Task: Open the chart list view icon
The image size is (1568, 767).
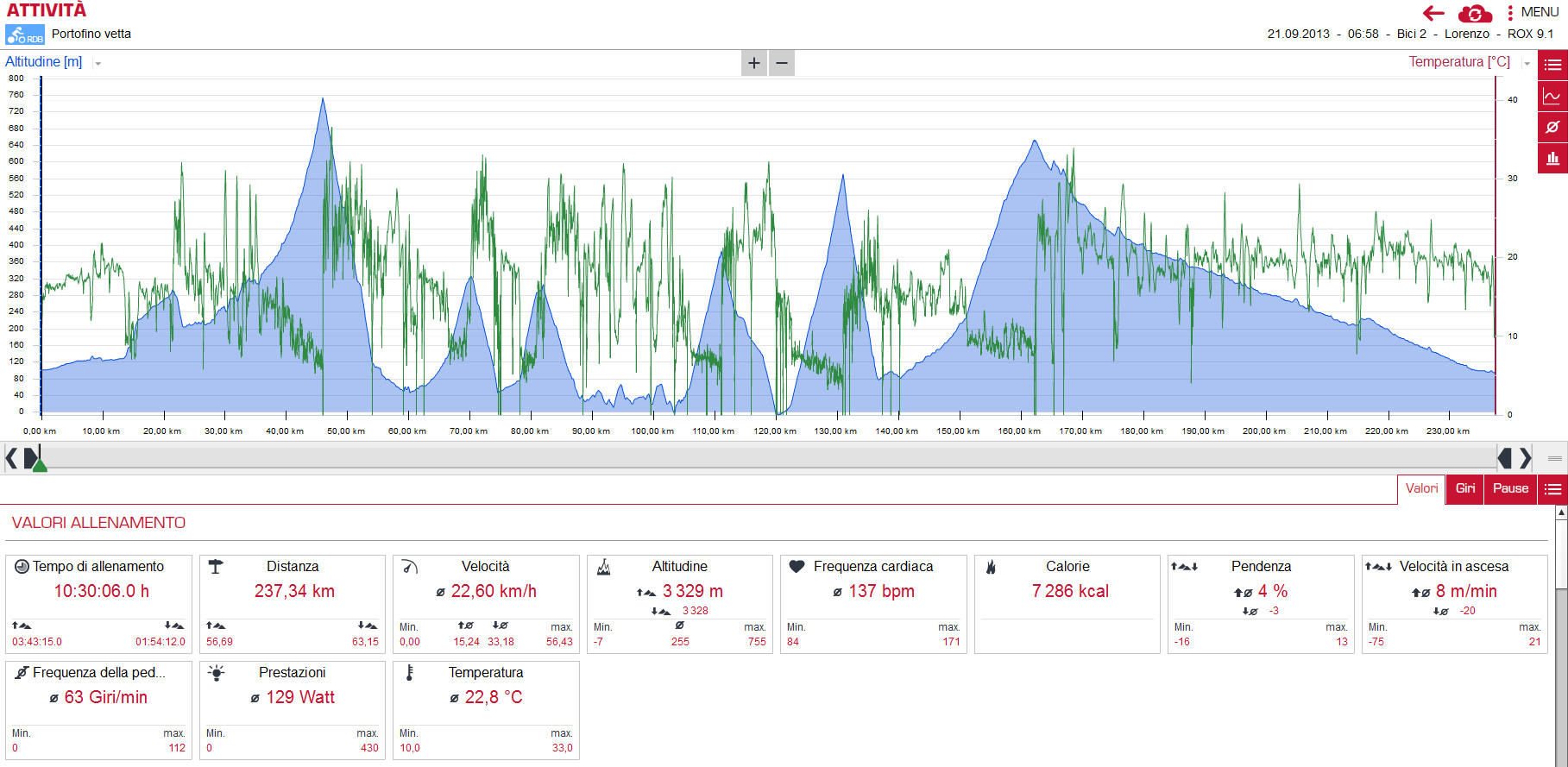Action: click(x=1552, y=65)
